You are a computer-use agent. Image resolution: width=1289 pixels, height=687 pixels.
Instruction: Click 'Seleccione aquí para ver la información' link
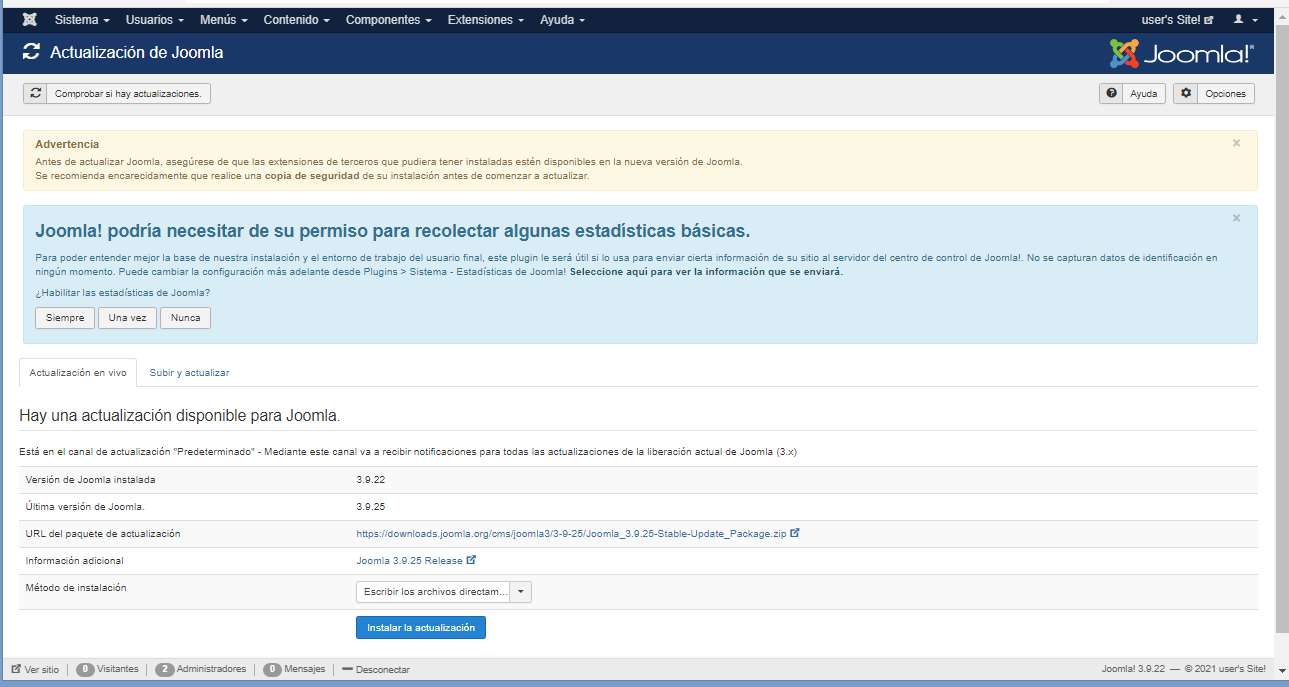point(706,272)
